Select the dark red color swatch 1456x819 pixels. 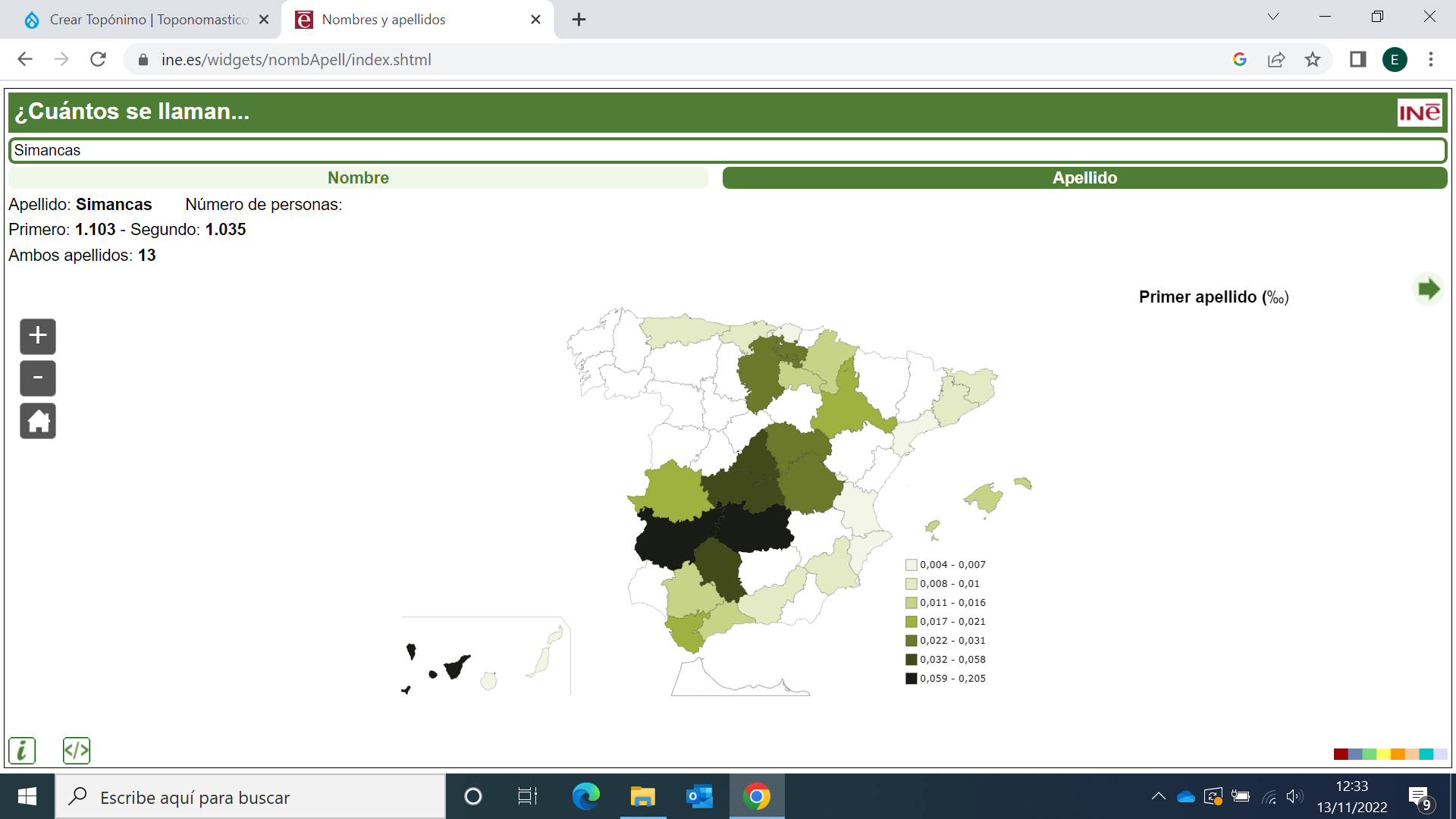tap(1340, 754)
